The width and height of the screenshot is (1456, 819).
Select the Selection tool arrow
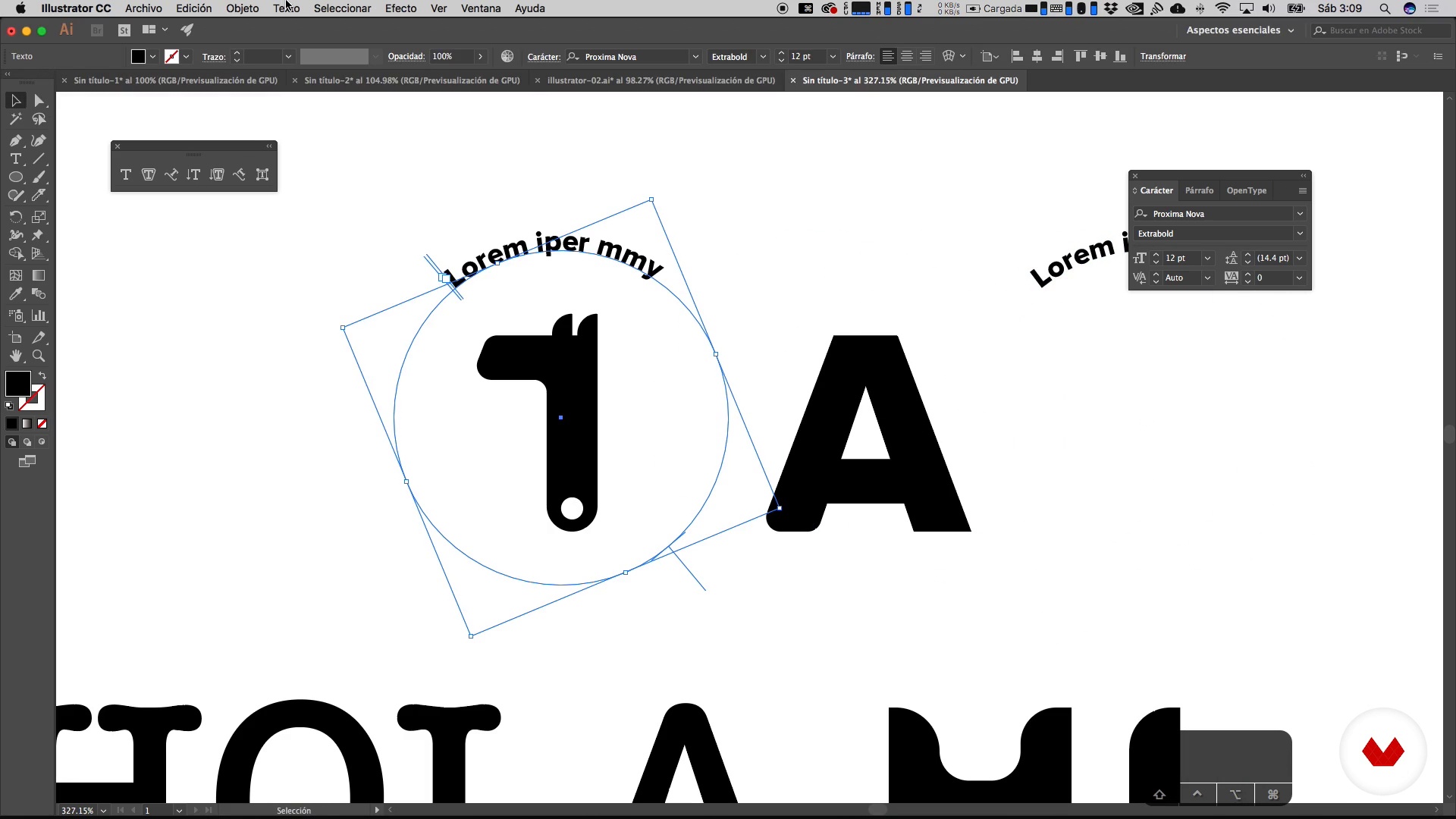click(16, 101)
